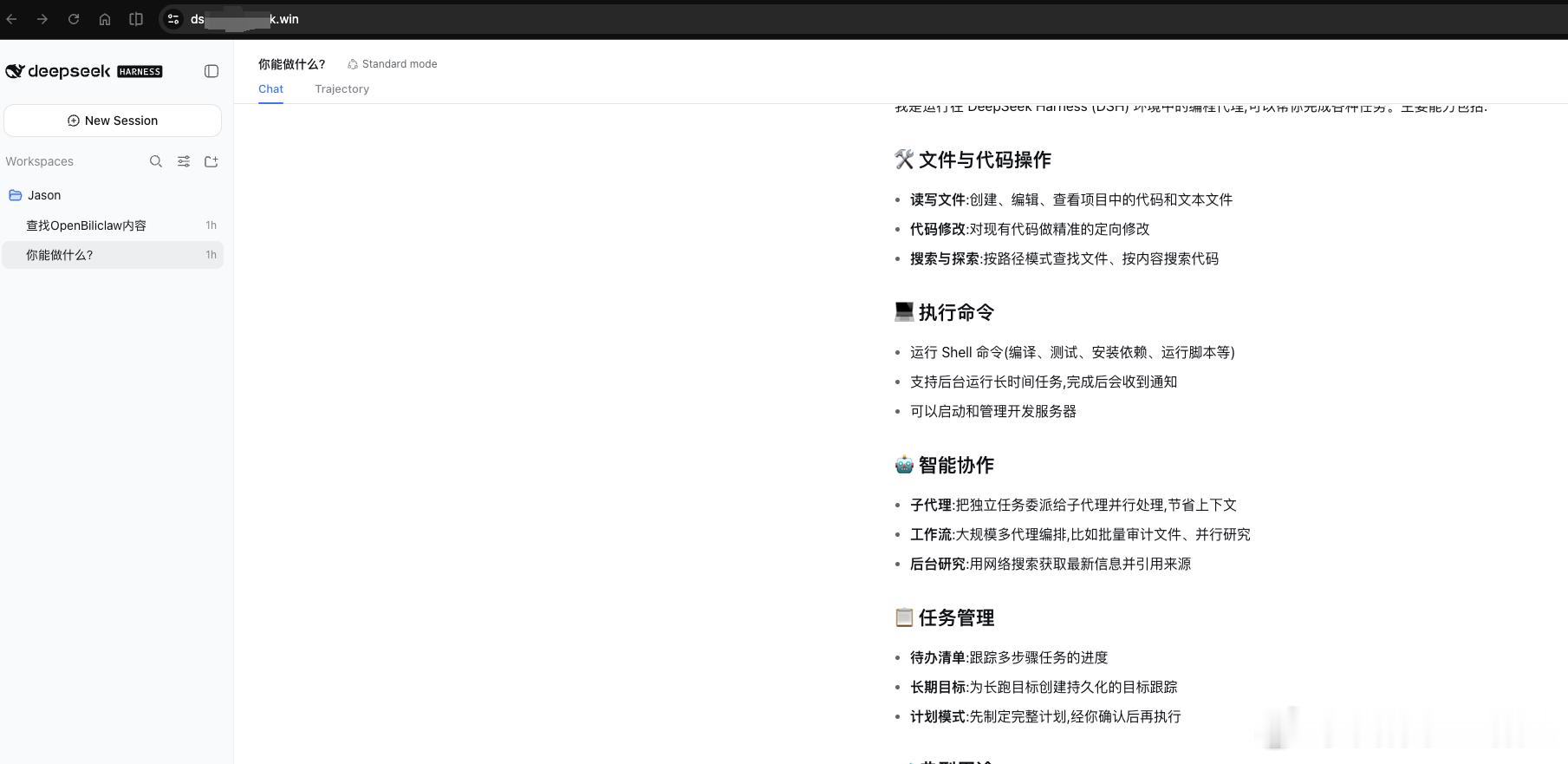Go back with the browser back arrow
The image size is (1568, 764).
(x=11, y=19)
